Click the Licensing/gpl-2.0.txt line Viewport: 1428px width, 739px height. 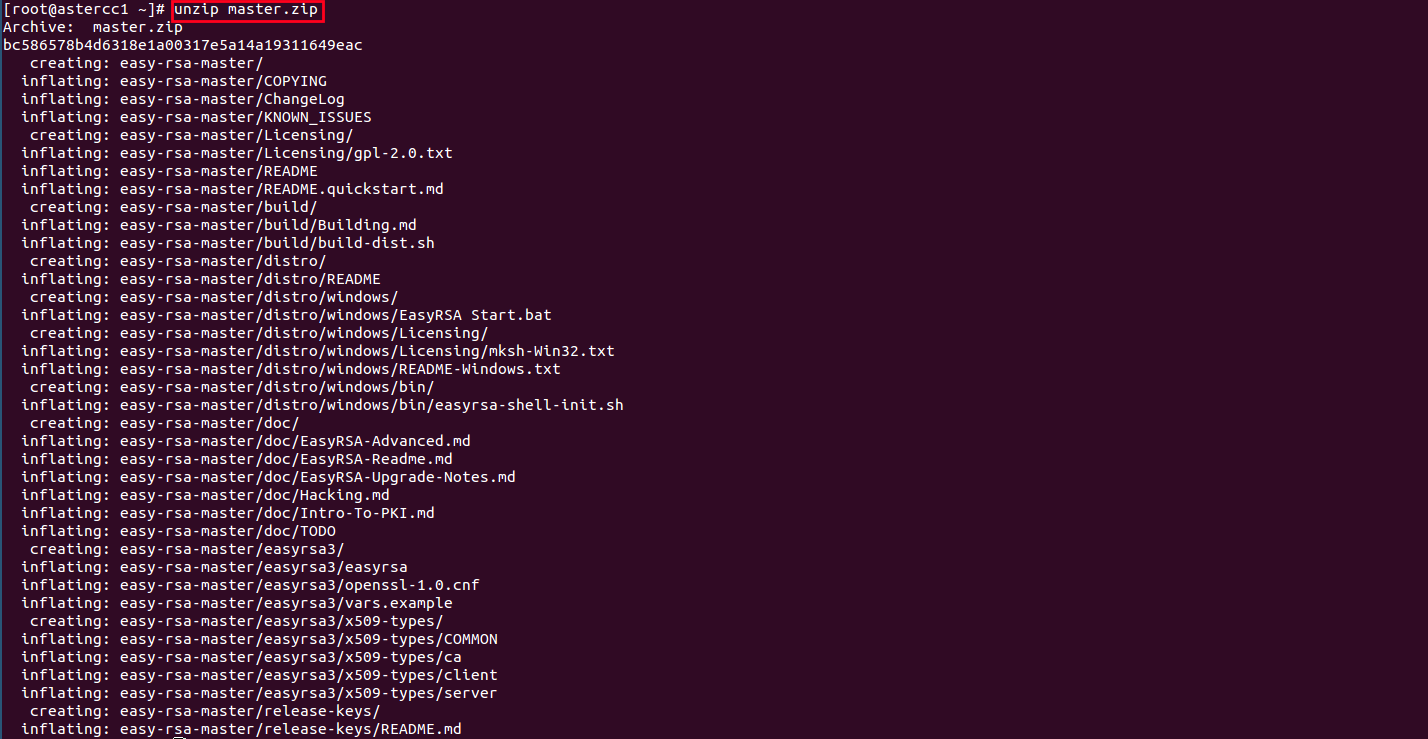(x=237, y=154)
